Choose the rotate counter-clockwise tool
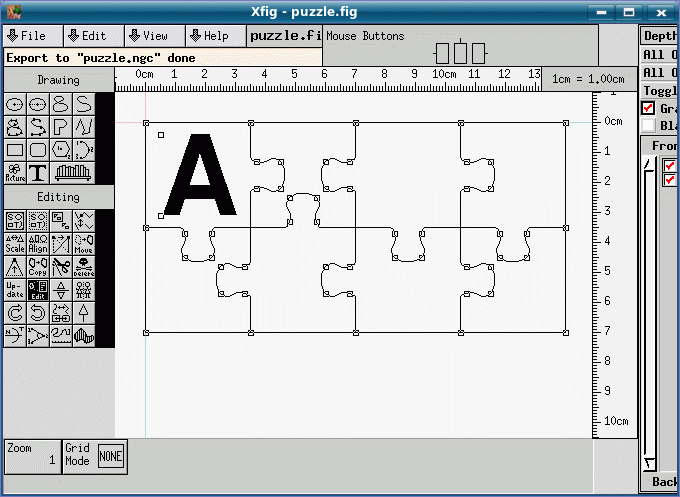The image size is (680, 497). coord(38,313)
